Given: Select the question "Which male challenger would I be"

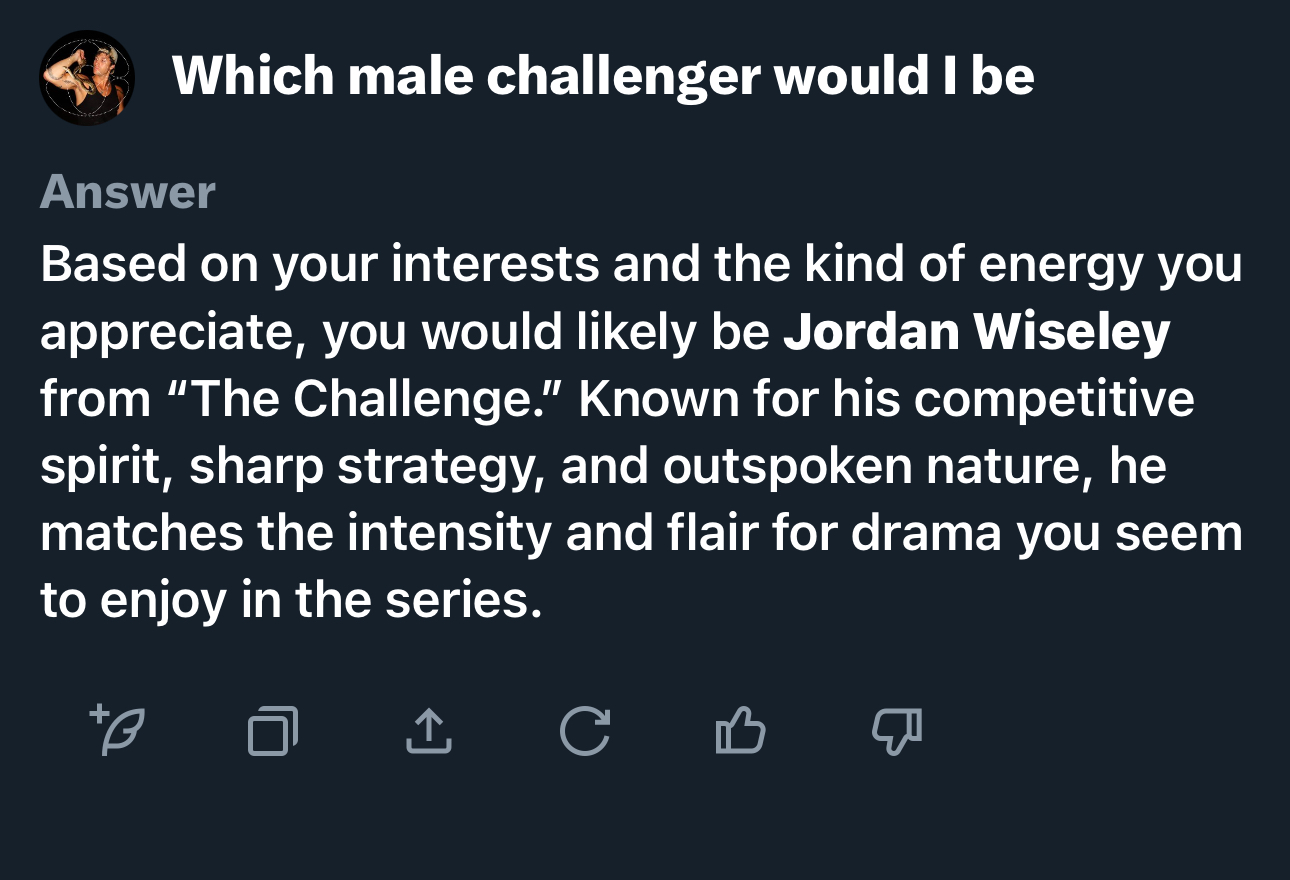Looking at the screenshot, I should pos(603,76).
